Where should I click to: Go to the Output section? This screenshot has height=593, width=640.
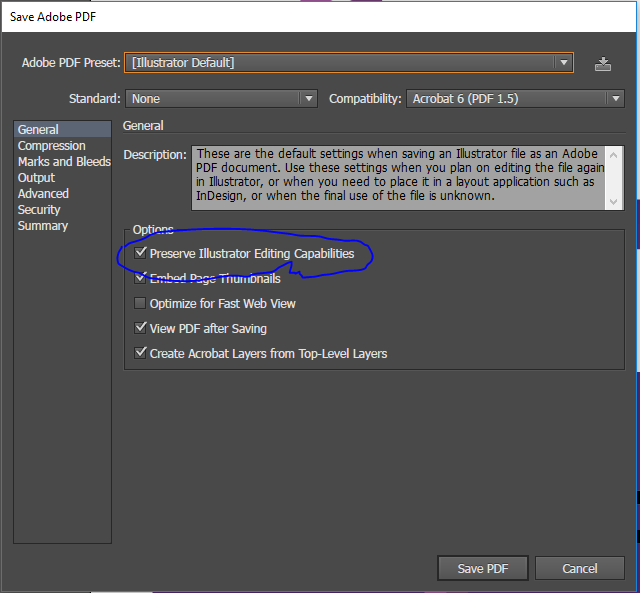point(62,178)
